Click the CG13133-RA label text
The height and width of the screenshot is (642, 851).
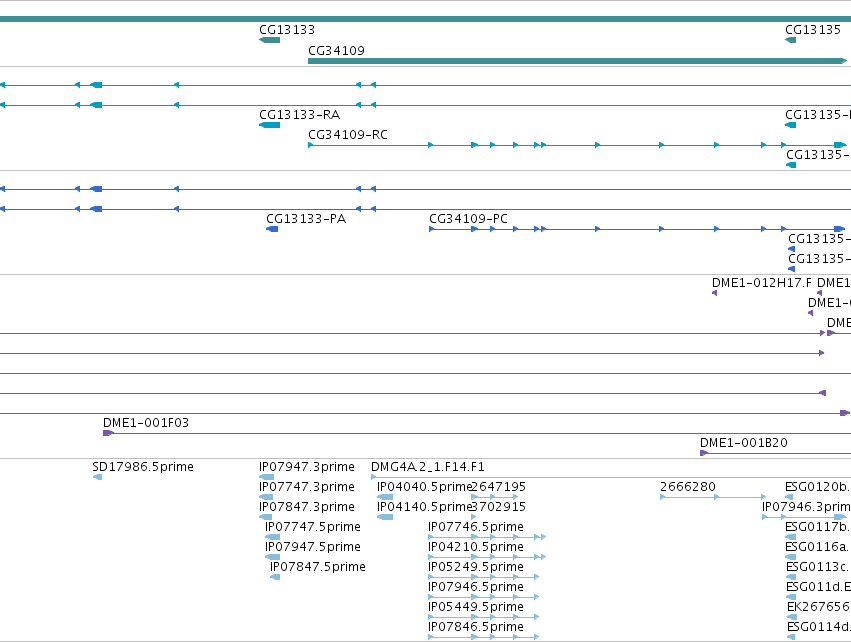pos(300,115)
